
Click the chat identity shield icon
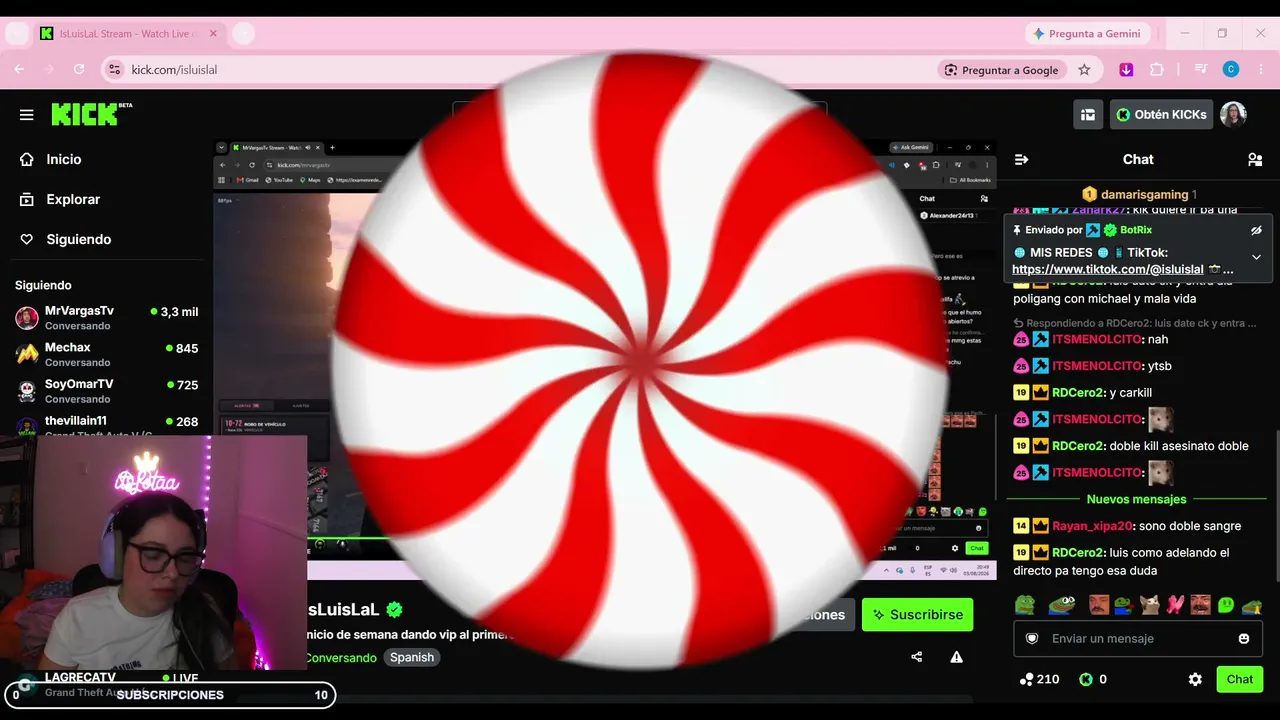tap(1032, 639)
